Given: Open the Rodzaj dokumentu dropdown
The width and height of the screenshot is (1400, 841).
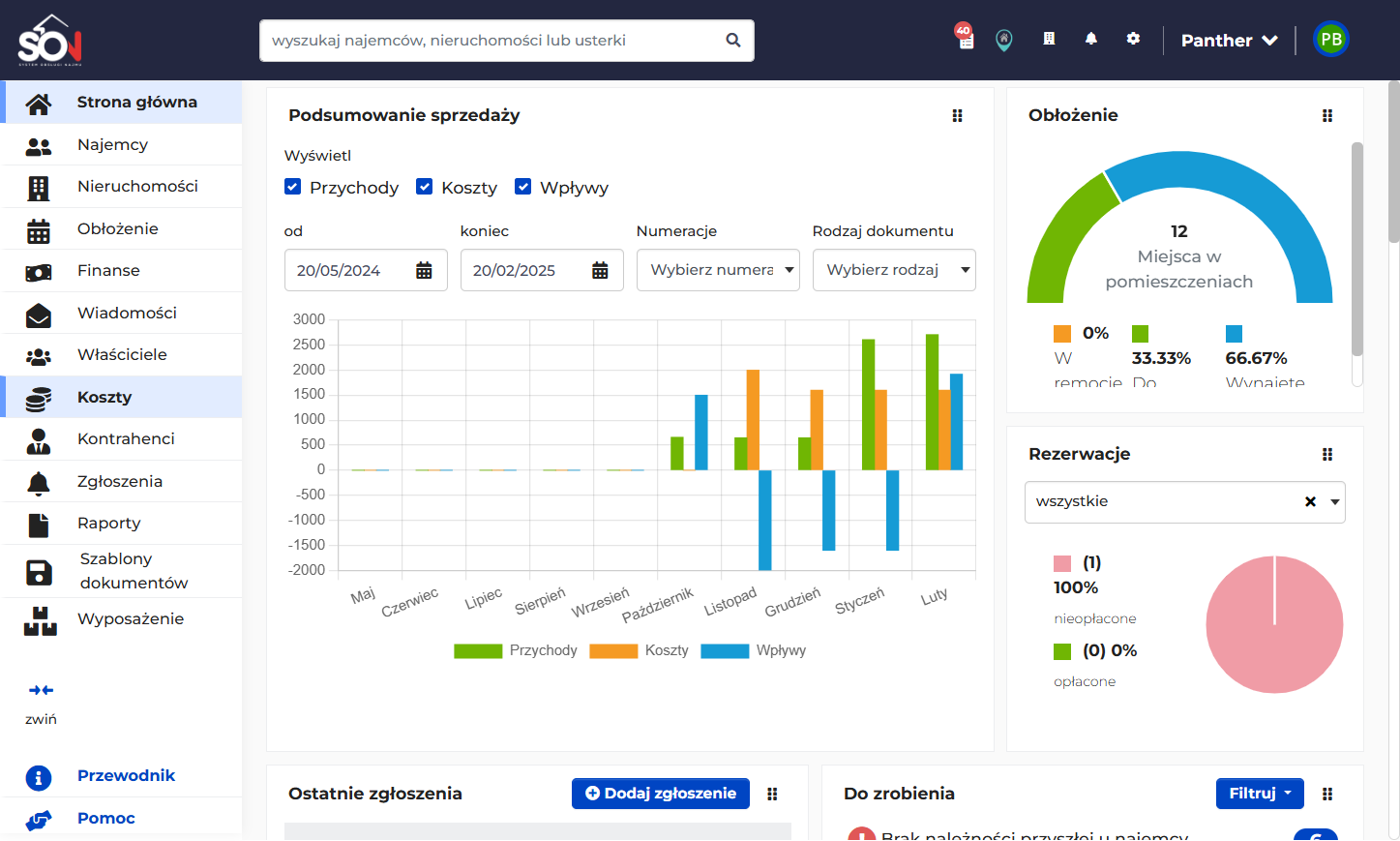Looking at the screenshot, I should 894,270.
